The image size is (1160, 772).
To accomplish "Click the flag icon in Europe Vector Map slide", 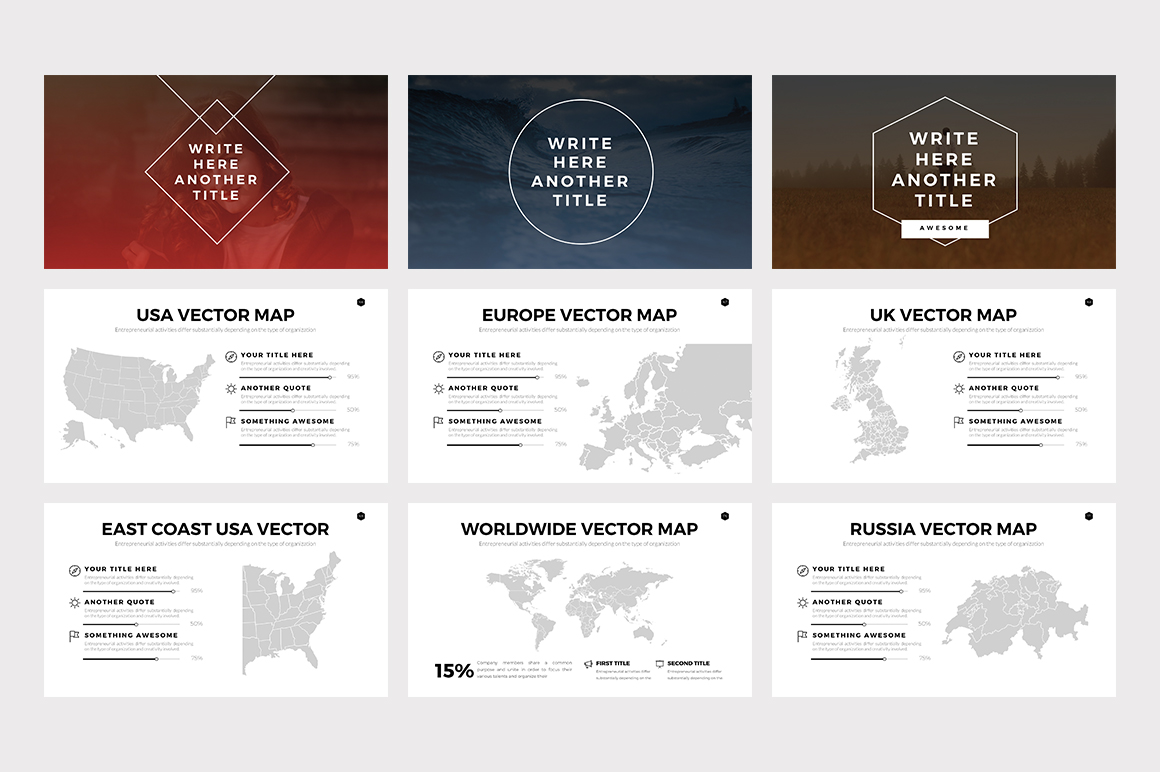I will click(438, 421).
